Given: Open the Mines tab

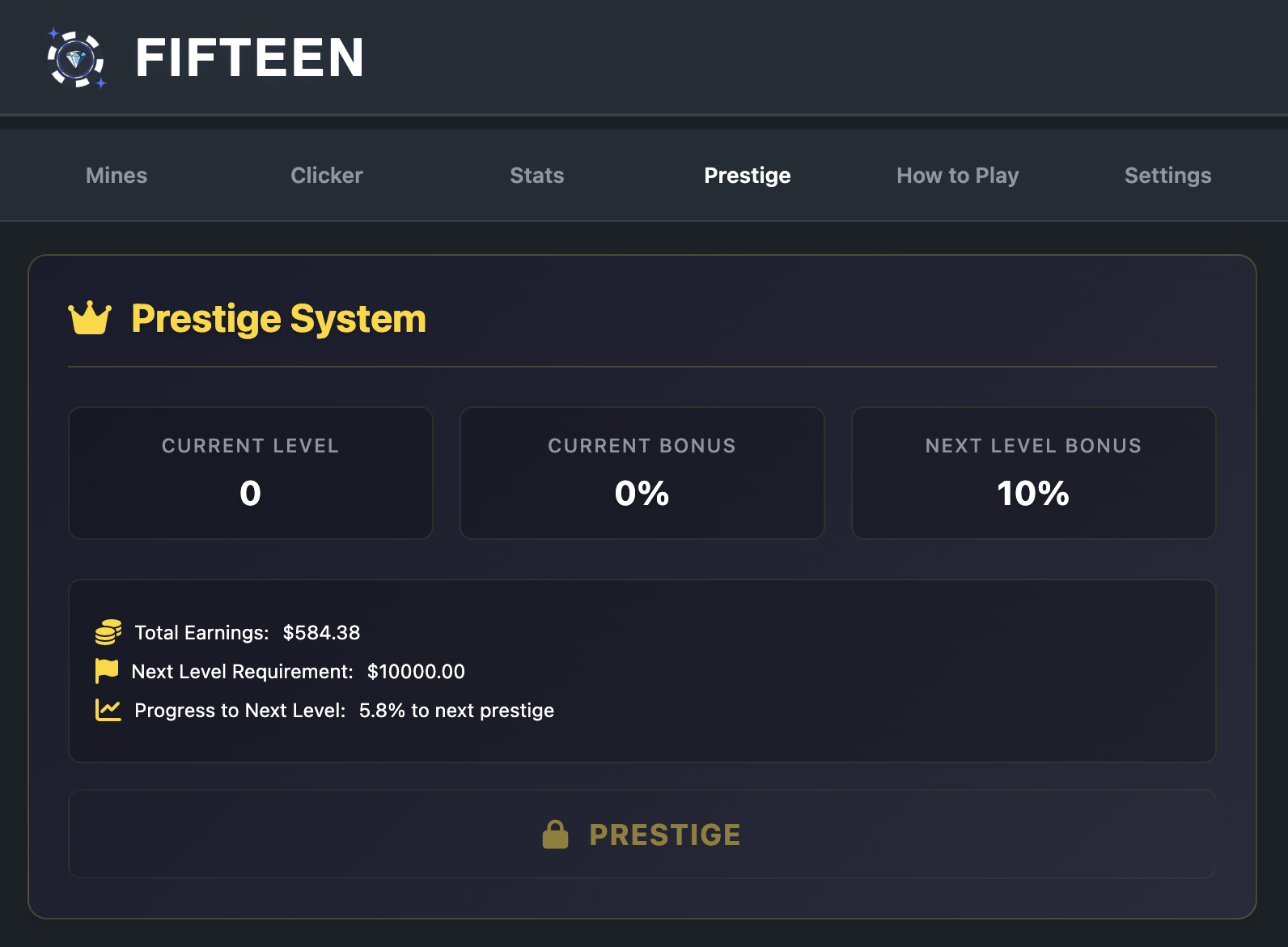Looking at the screenshot, I should (x=117, y=176).
